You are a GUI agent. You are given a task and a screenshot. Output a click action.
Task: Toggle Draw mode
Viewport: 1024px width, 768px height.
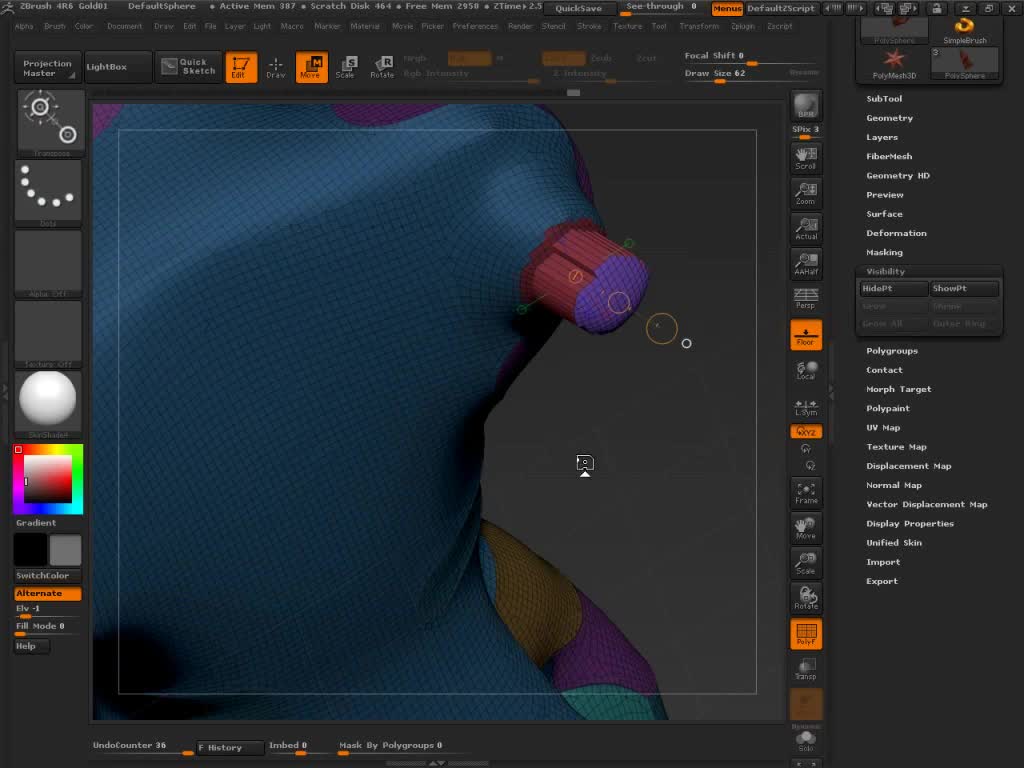276,67
